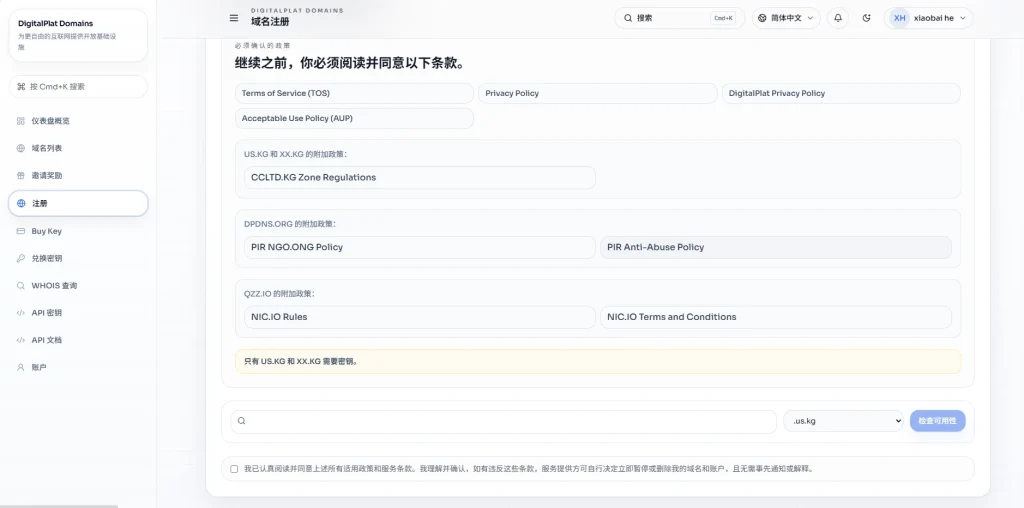This screenshot has width=1024, height=508.
Task: Open Terms of Service (TOS) link
Action: point(354,93)
